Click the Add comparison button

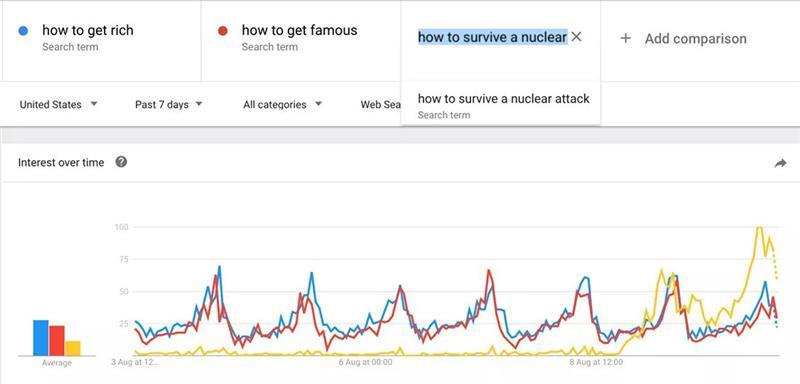[683, 38]
